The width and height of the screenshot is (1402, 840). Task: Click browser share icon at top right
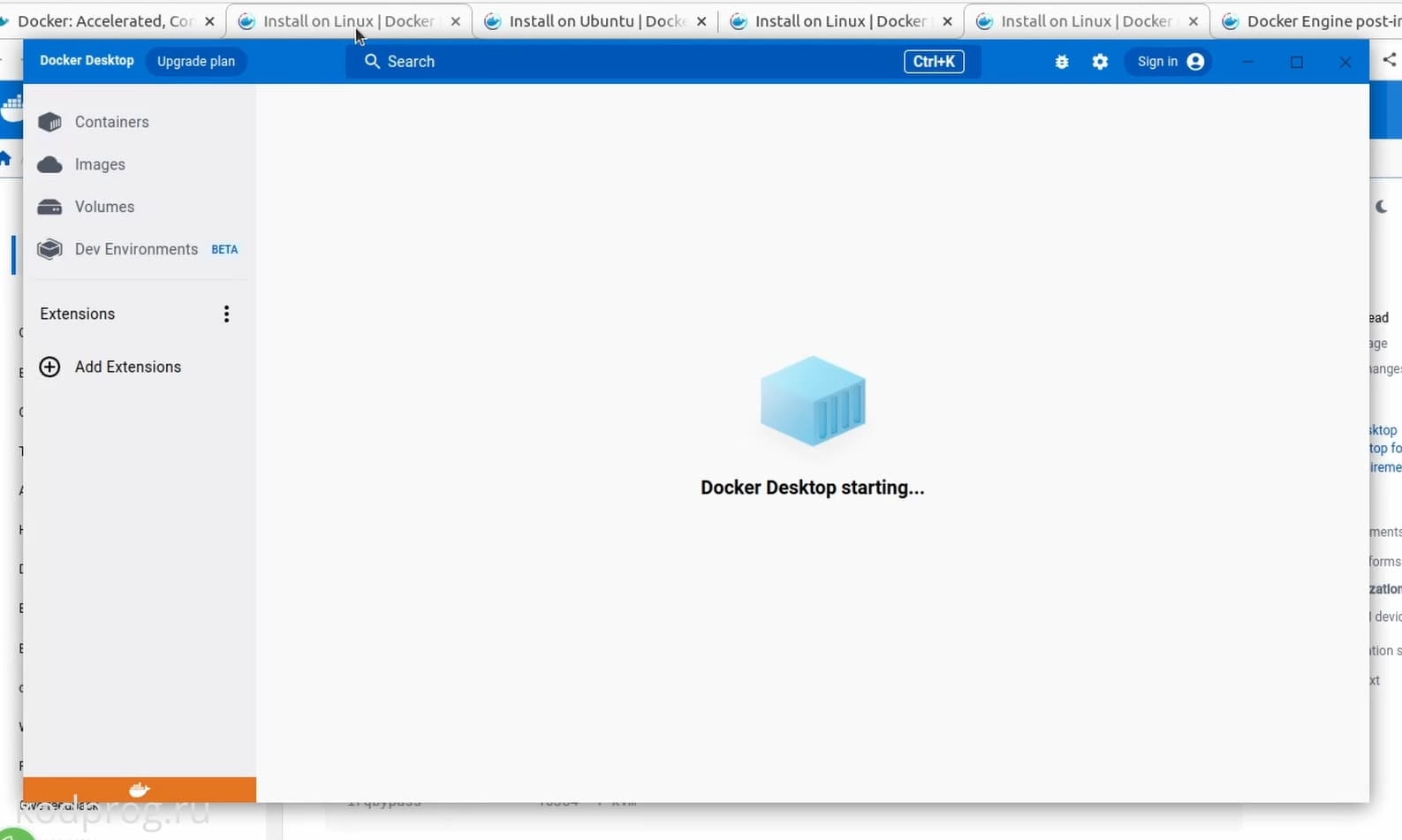(1390, 59)
